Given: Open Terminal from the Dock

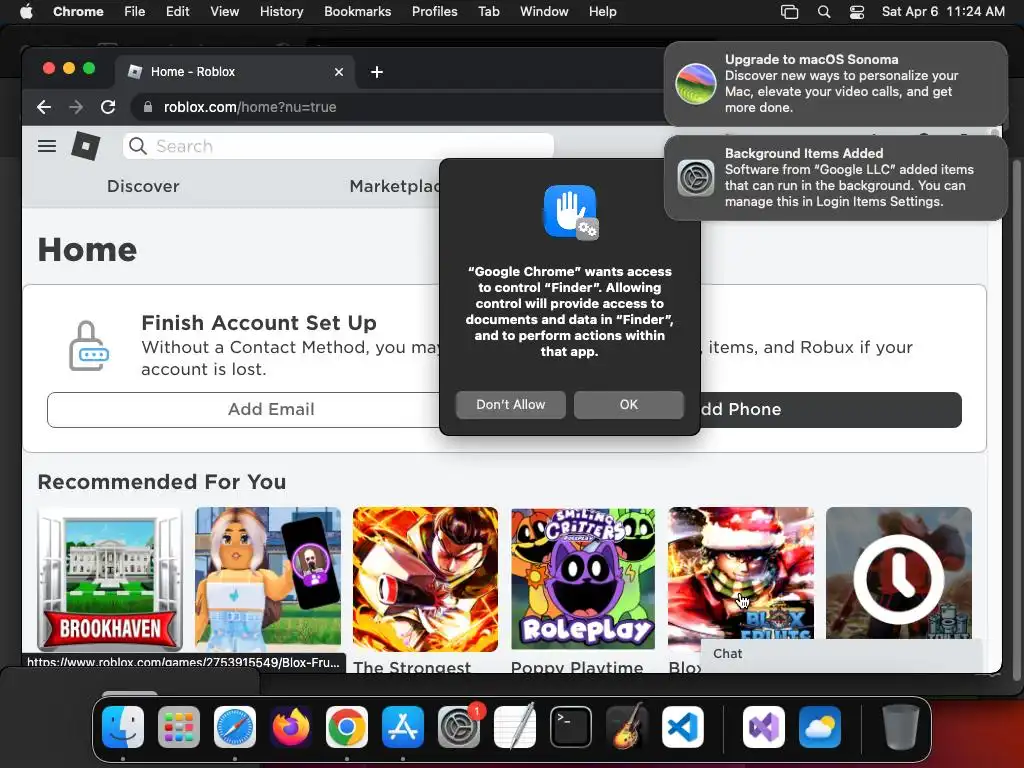Looking at the screenshot, I should tap(571, 727).
